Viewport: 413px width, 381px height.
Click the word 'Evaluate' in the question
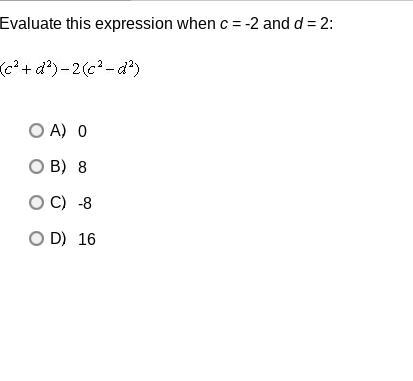coord(31,24)
